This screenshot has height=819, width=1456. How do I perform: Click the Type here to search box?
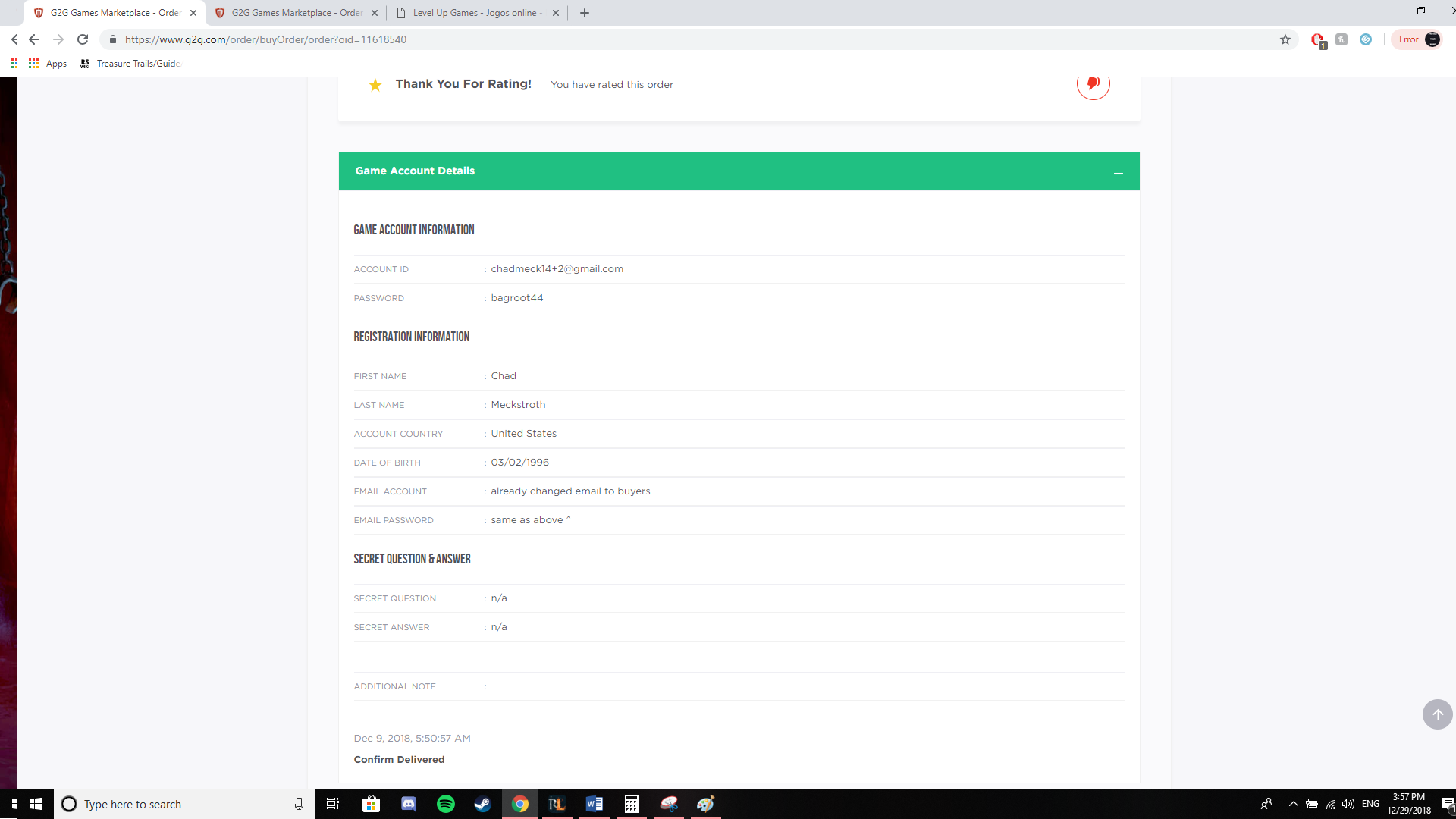pyautogui.click(x=184, y=804)
